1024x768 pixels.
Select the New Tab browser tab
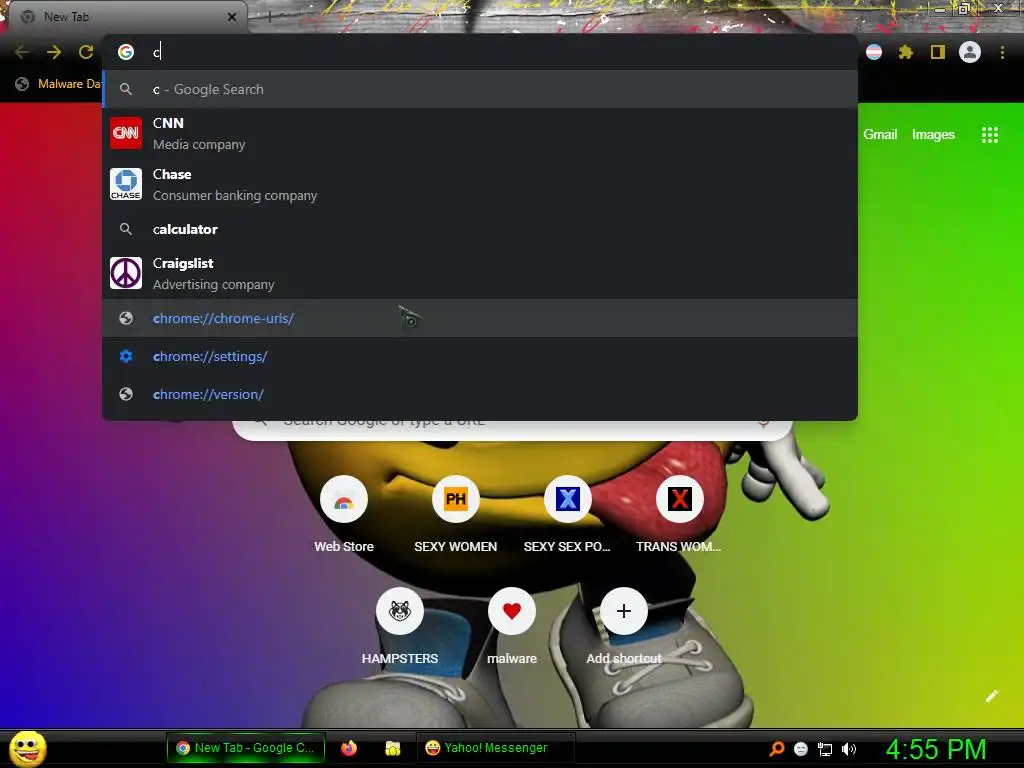[127, 17]
